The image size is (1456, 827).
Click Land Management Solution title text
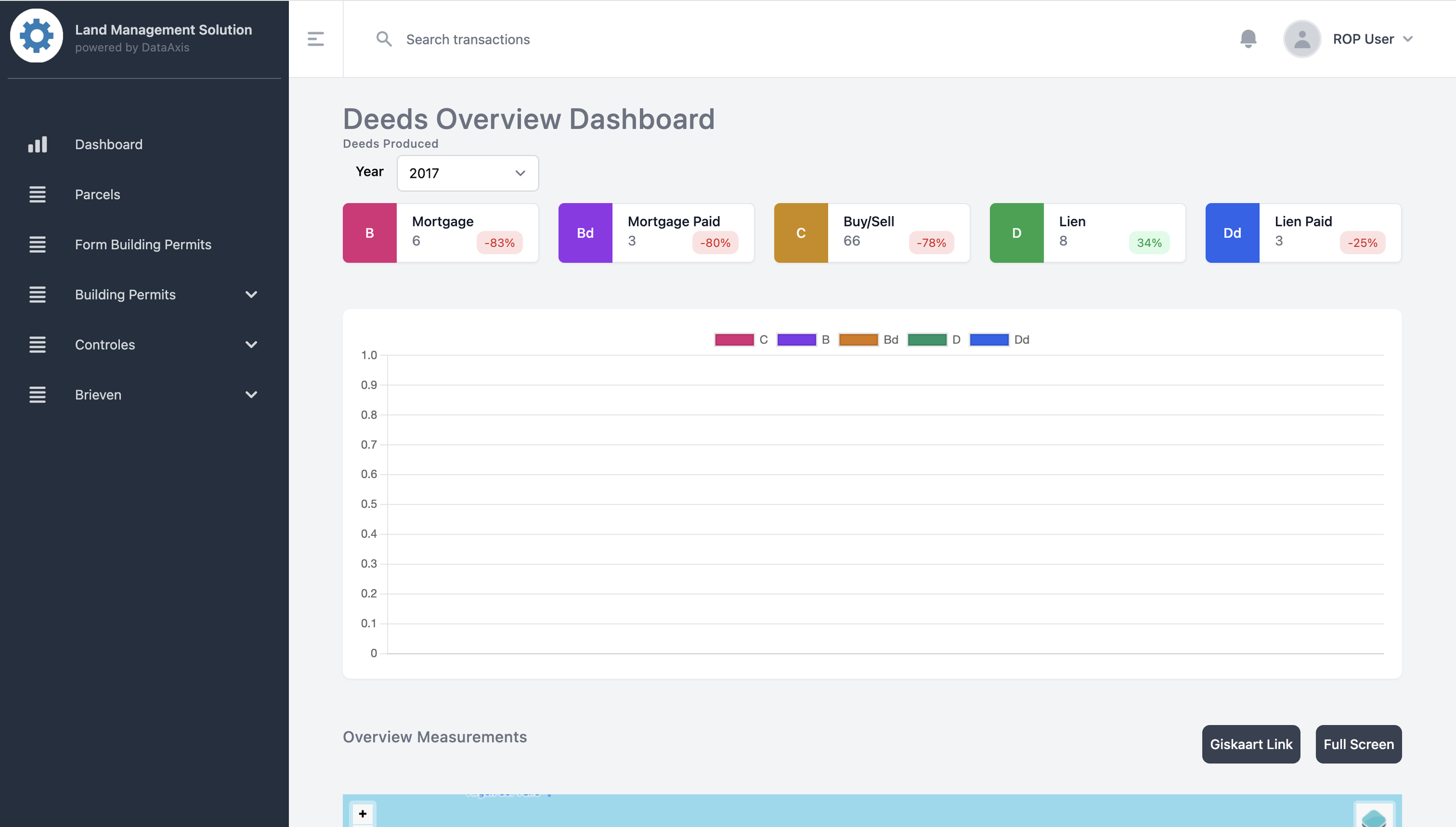coord(164,30)
